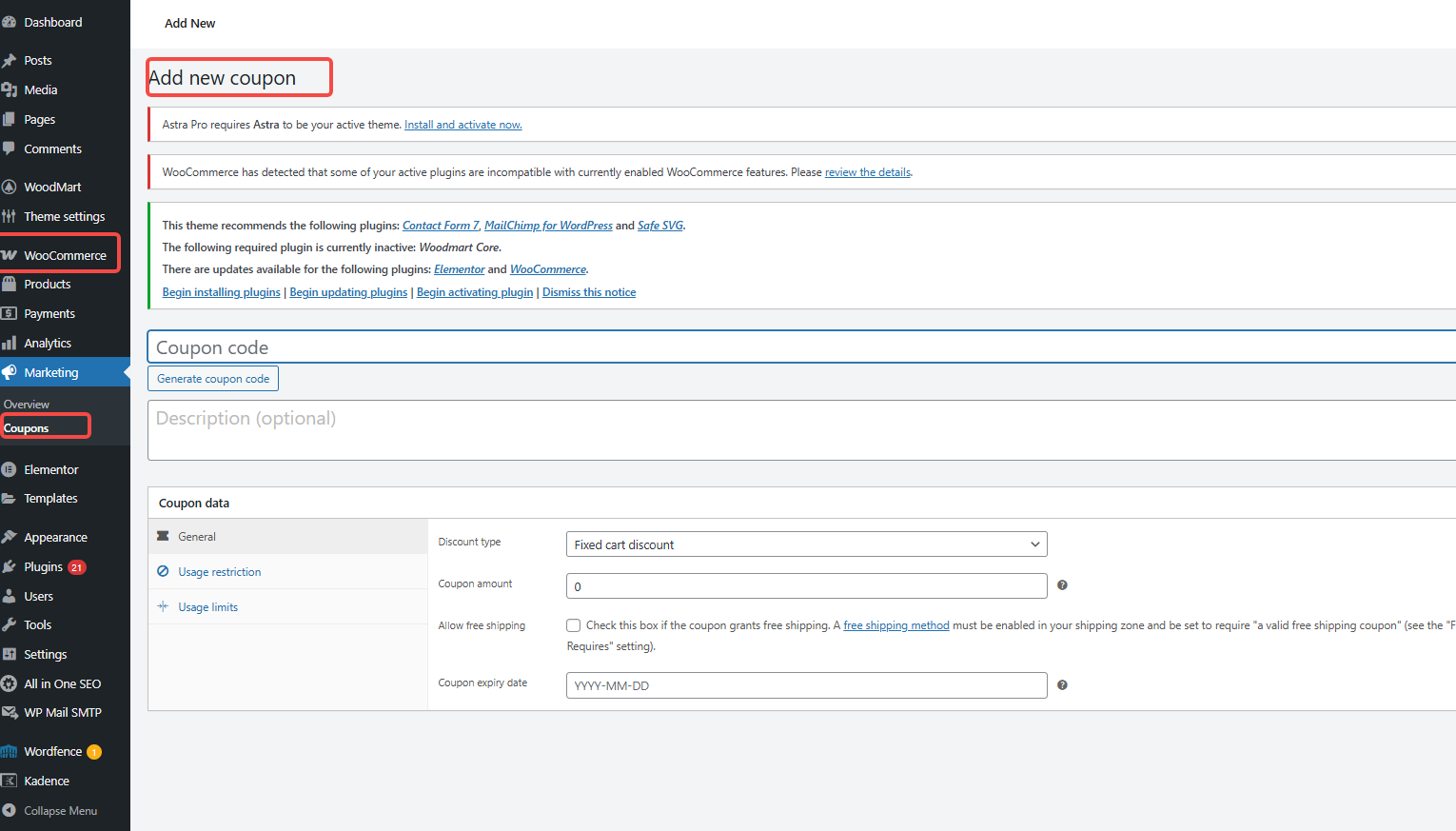Click the Coupon amount help icon

[x=1062, y=585]
